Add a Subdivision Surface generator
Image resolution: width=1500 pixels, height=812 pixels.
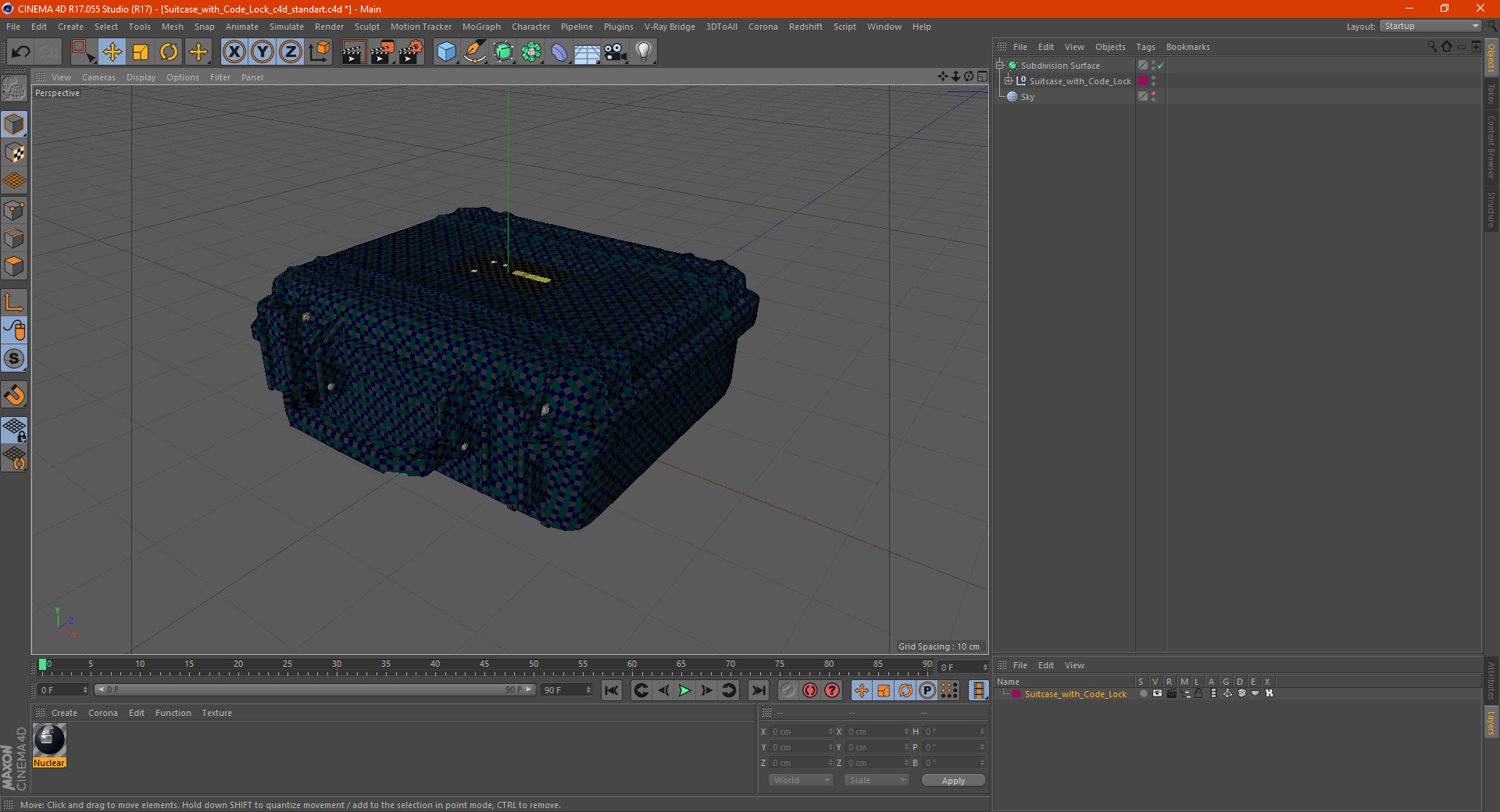tap(503, 52)
